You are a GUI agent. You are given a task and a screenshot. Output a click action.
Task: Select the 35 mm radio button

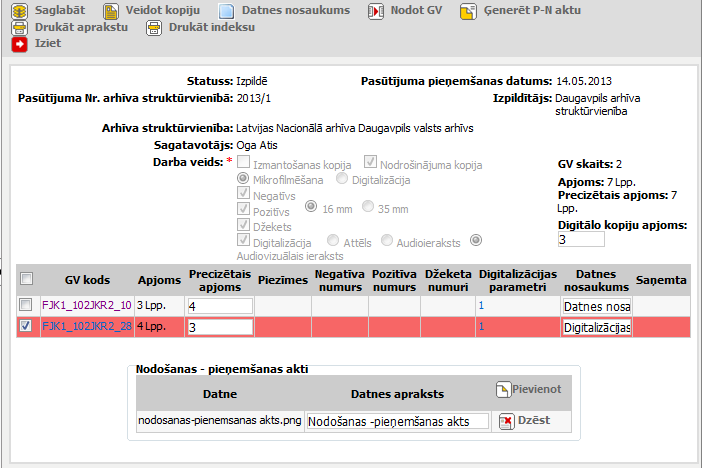(x=369, y=208)
